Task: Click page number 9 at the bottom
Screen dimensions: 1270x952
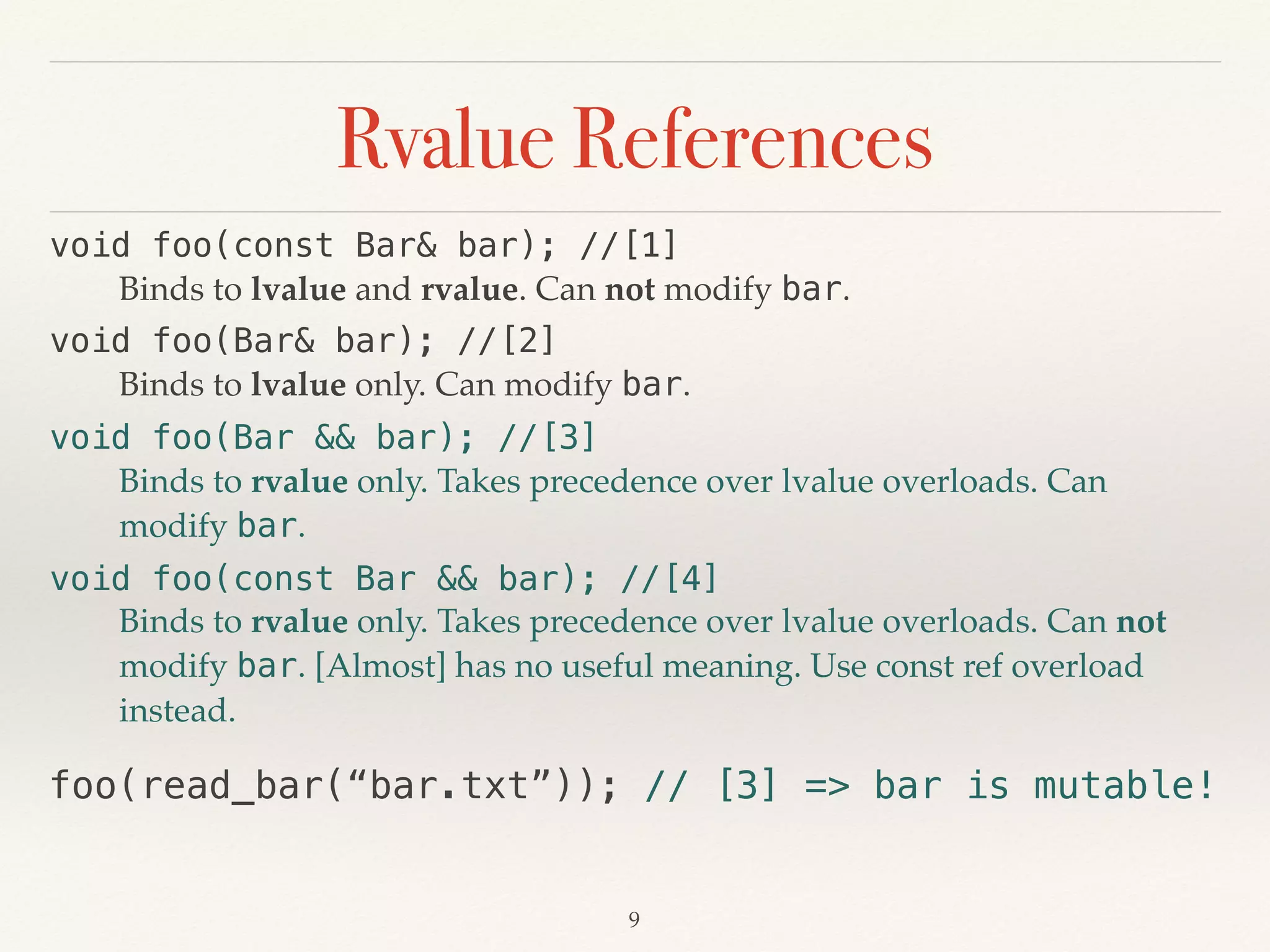Action: tap(634, 919)
